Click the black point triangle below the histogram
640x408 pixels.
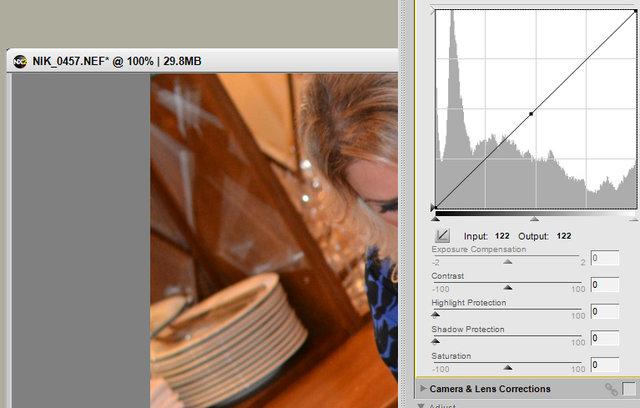[x=436, y=219]
